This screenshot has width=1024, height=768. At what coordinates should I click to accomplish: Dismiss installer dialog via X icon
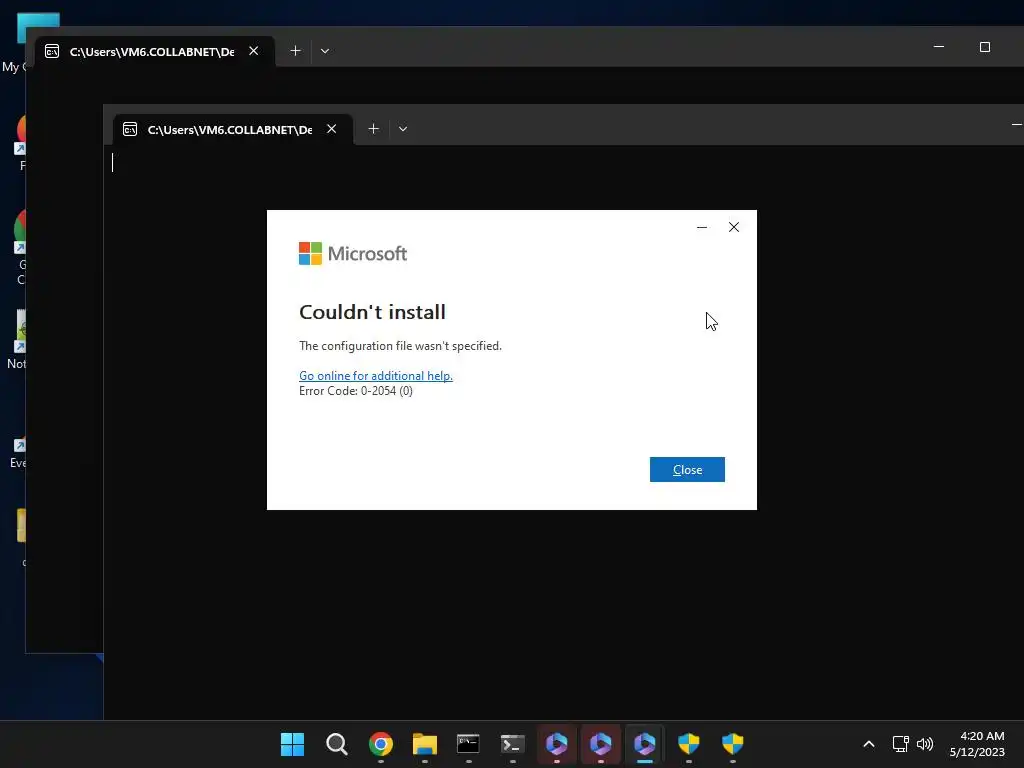[x=734, y=227]
